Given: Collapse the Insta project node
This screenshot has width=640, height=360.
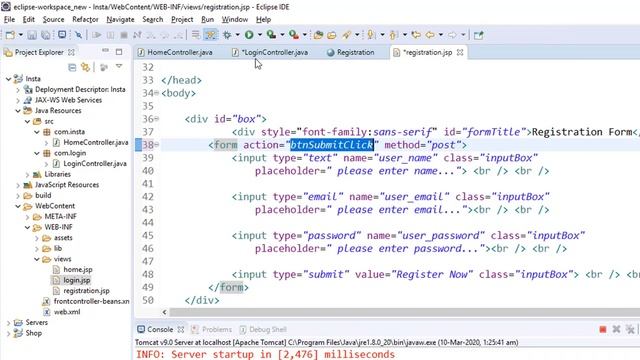Looking at the screenshot, I should [8, 79].
